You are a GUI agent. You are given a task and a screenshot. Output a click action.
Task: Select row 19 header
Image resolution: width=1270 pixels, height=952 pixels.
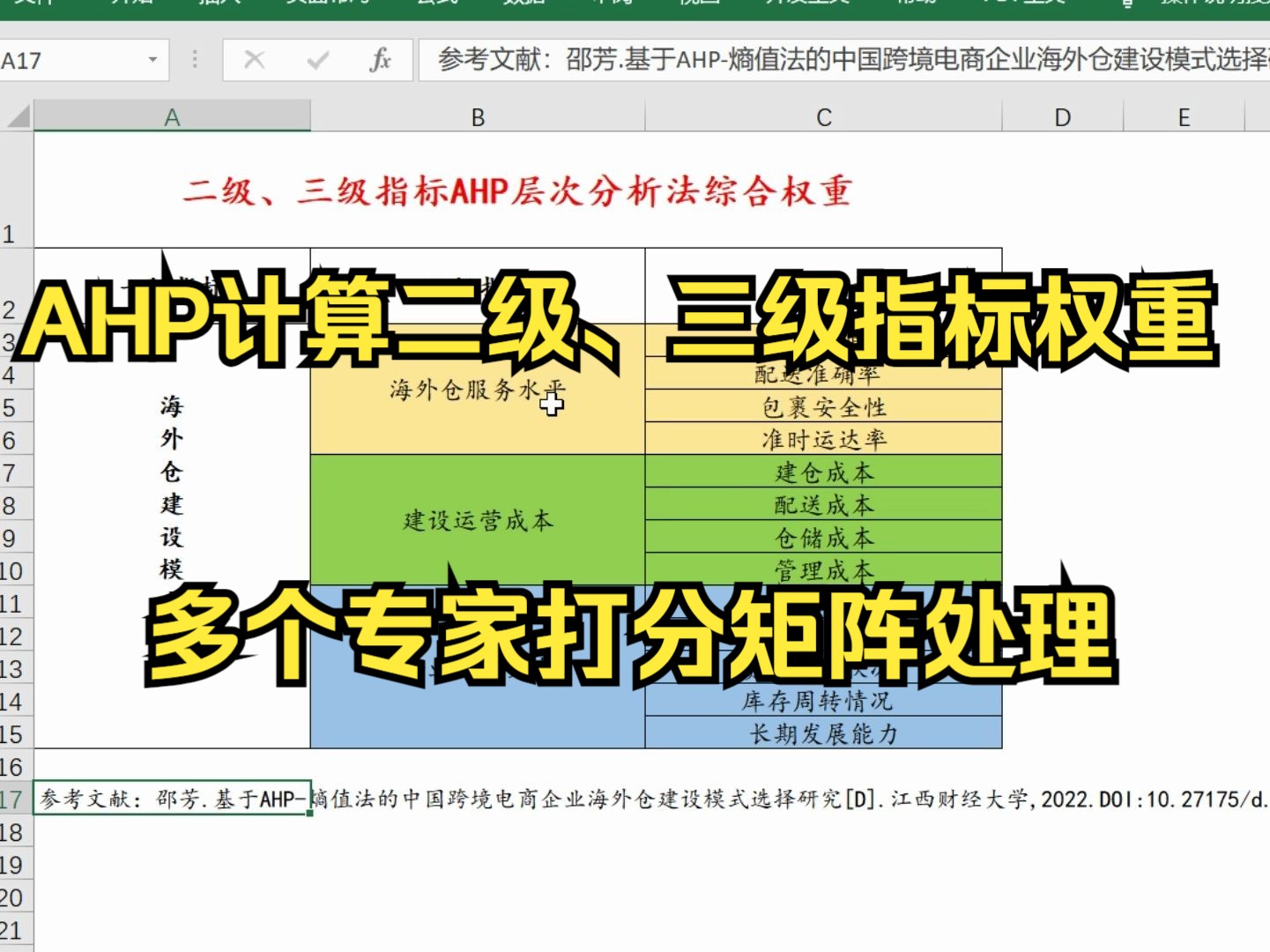(x=16, y=864)
